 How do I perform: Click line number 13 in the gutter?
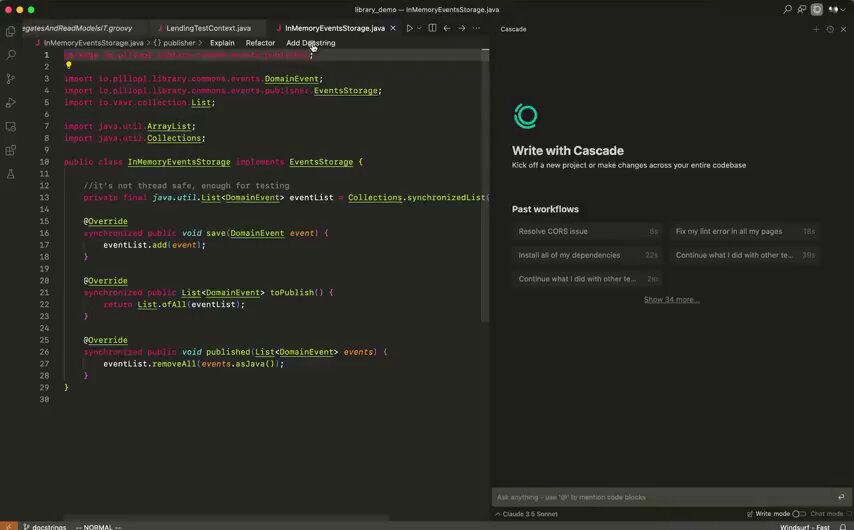point(44,197)
